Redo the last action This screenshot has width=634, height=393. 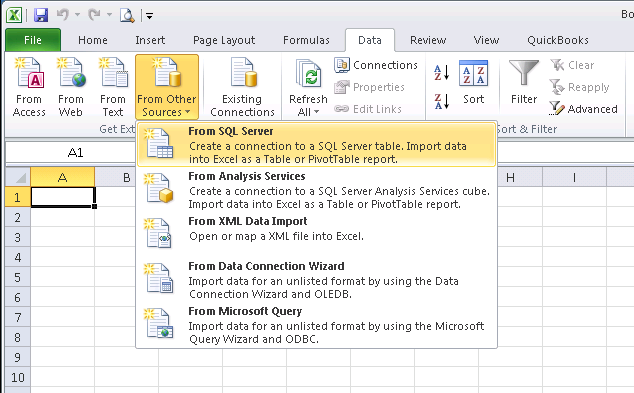pos(95,15)
